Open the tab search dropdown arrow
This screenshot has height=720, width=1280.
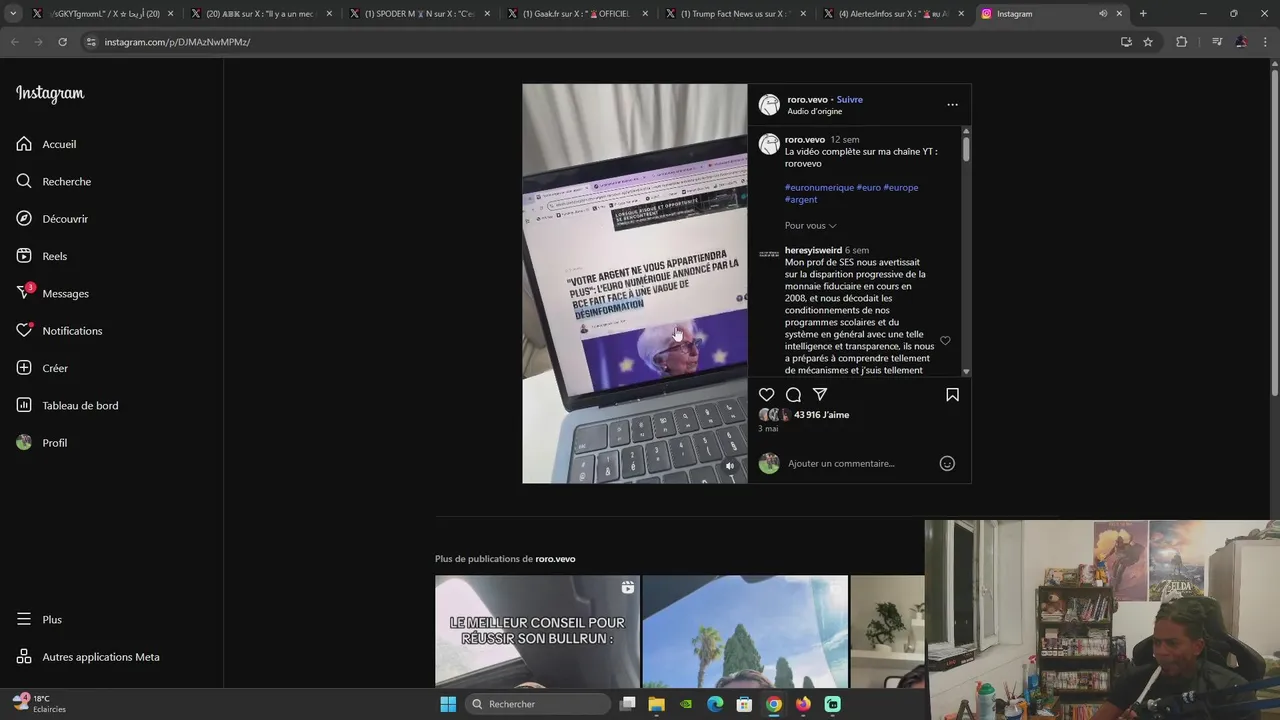click(x=13, y=14)
